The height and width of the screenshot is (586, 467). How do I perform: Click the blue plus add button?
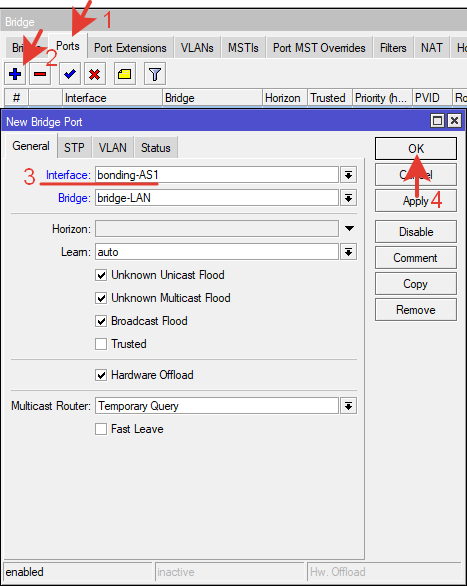(15, 74)
